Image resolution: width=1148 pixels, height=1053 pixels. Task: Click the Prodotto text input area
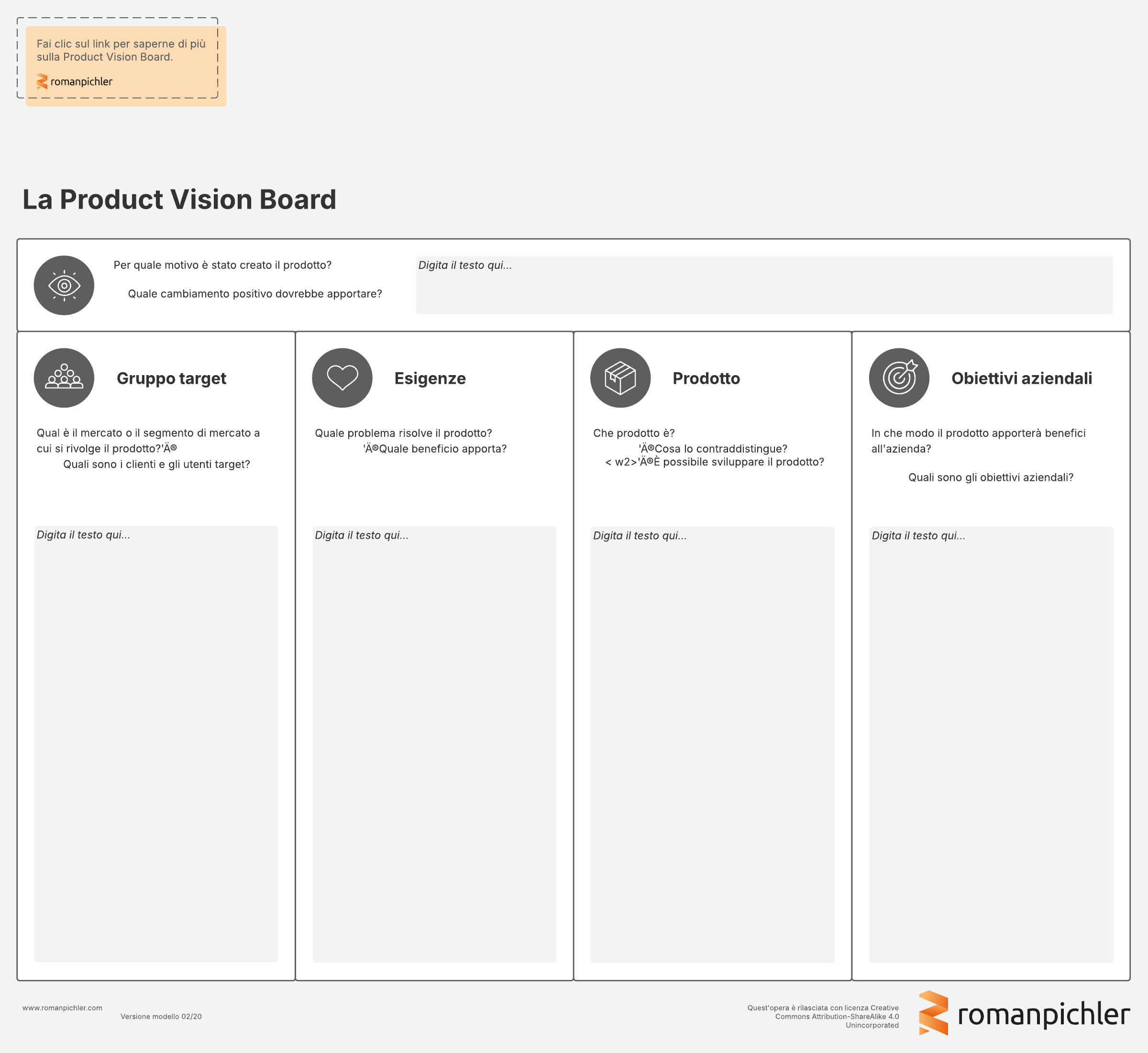pos(712,743)
